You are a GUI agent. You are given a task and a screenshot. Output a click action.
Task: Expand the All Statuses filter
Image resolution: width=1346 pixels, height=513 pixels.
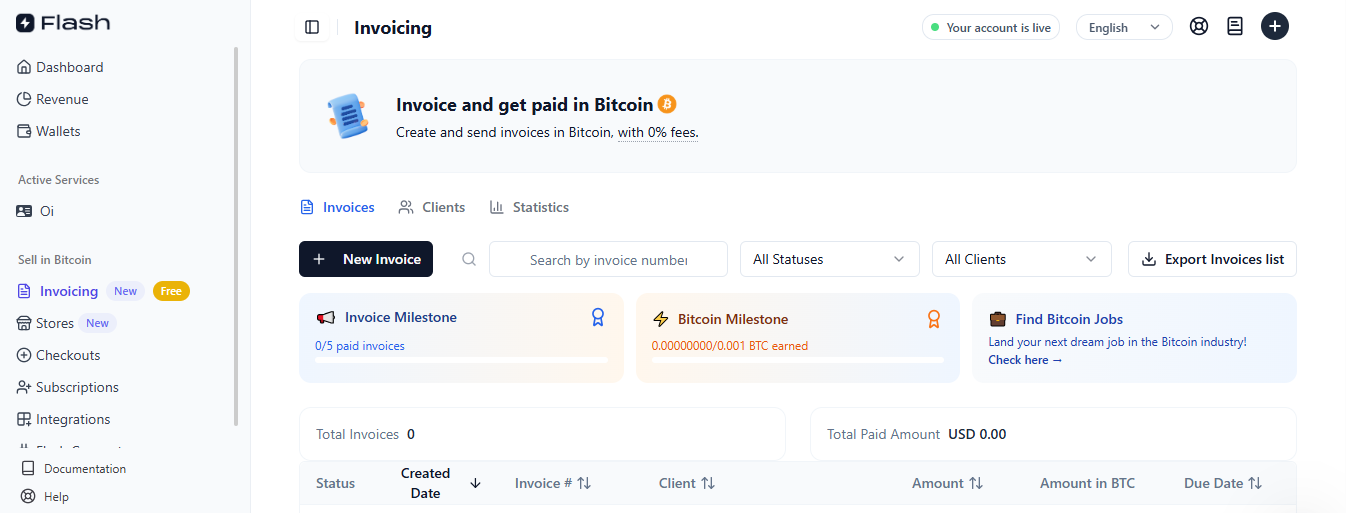click(x=829, y=259)
